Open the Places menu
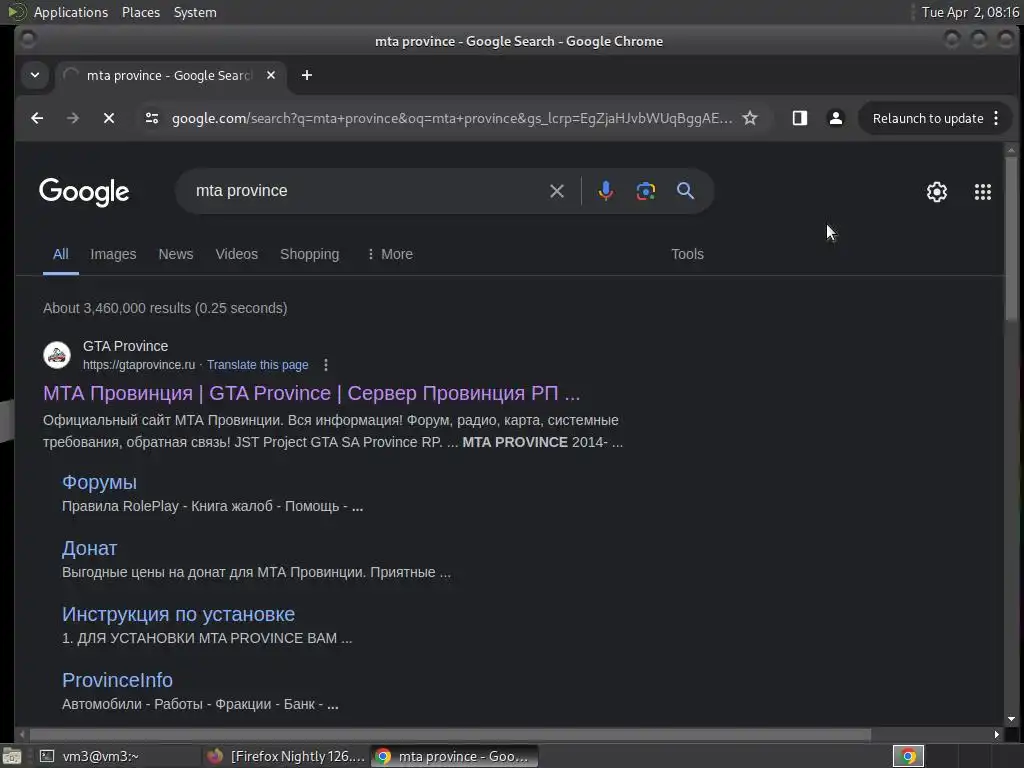 [141, 12]
